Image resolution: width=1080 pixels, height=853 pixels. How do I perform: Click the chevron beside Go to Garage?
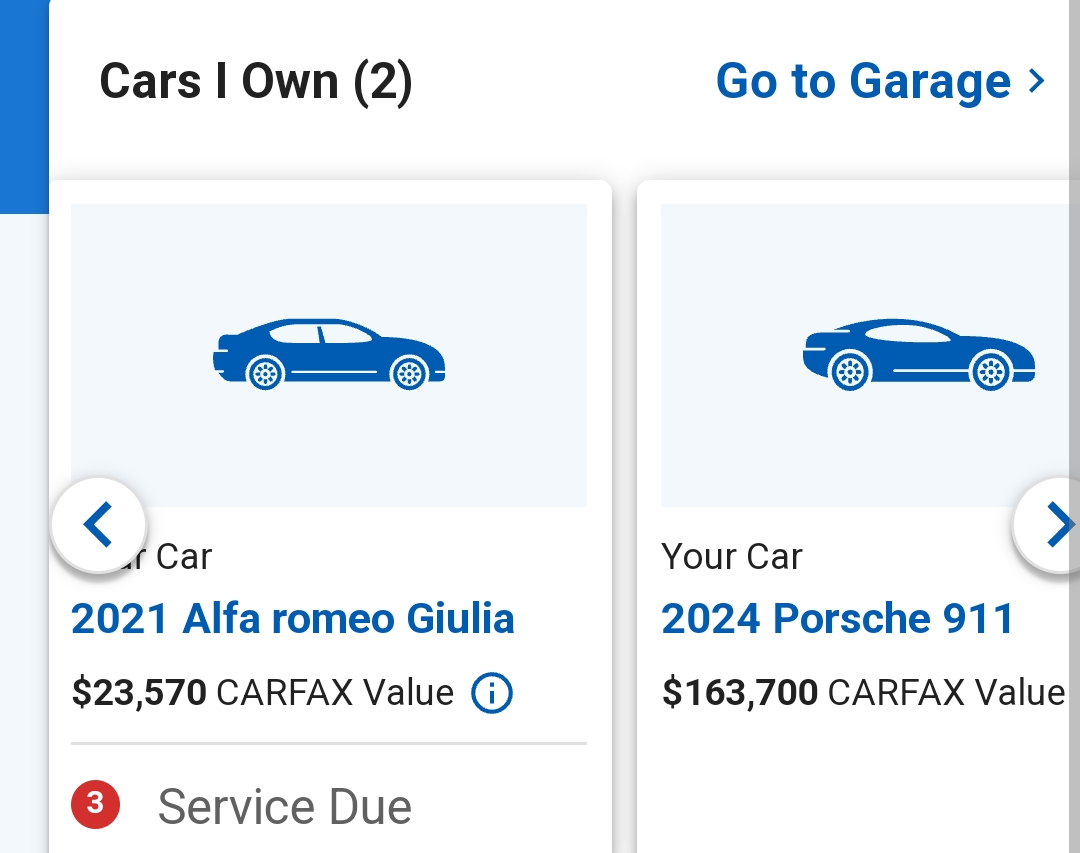point(1036,81)
